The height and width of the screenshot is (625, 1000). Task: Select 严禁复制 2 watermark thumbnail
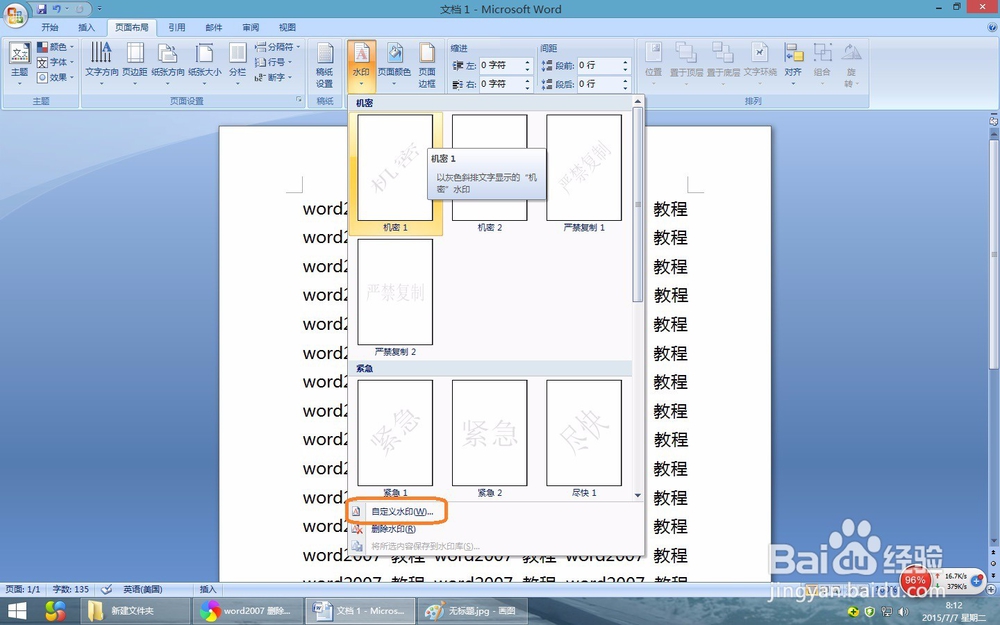(395, 297)
